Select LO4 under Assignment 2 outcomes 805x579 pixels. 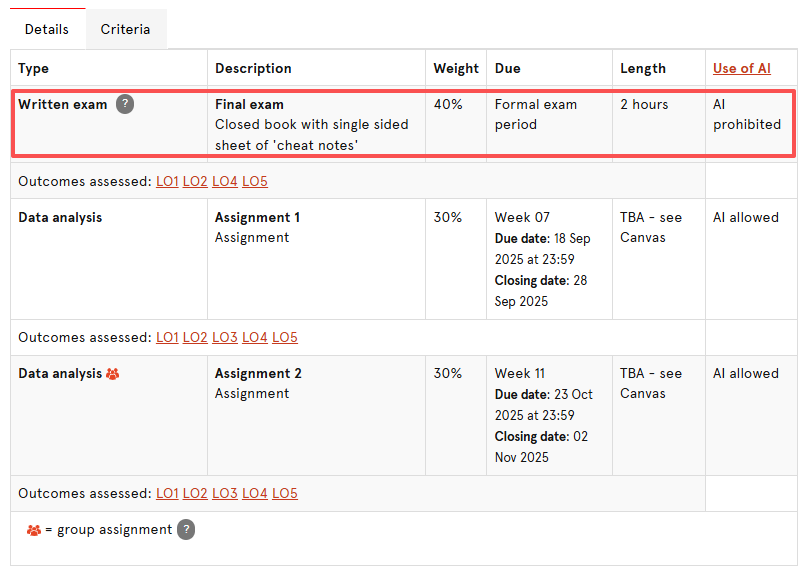click(255, 493)
